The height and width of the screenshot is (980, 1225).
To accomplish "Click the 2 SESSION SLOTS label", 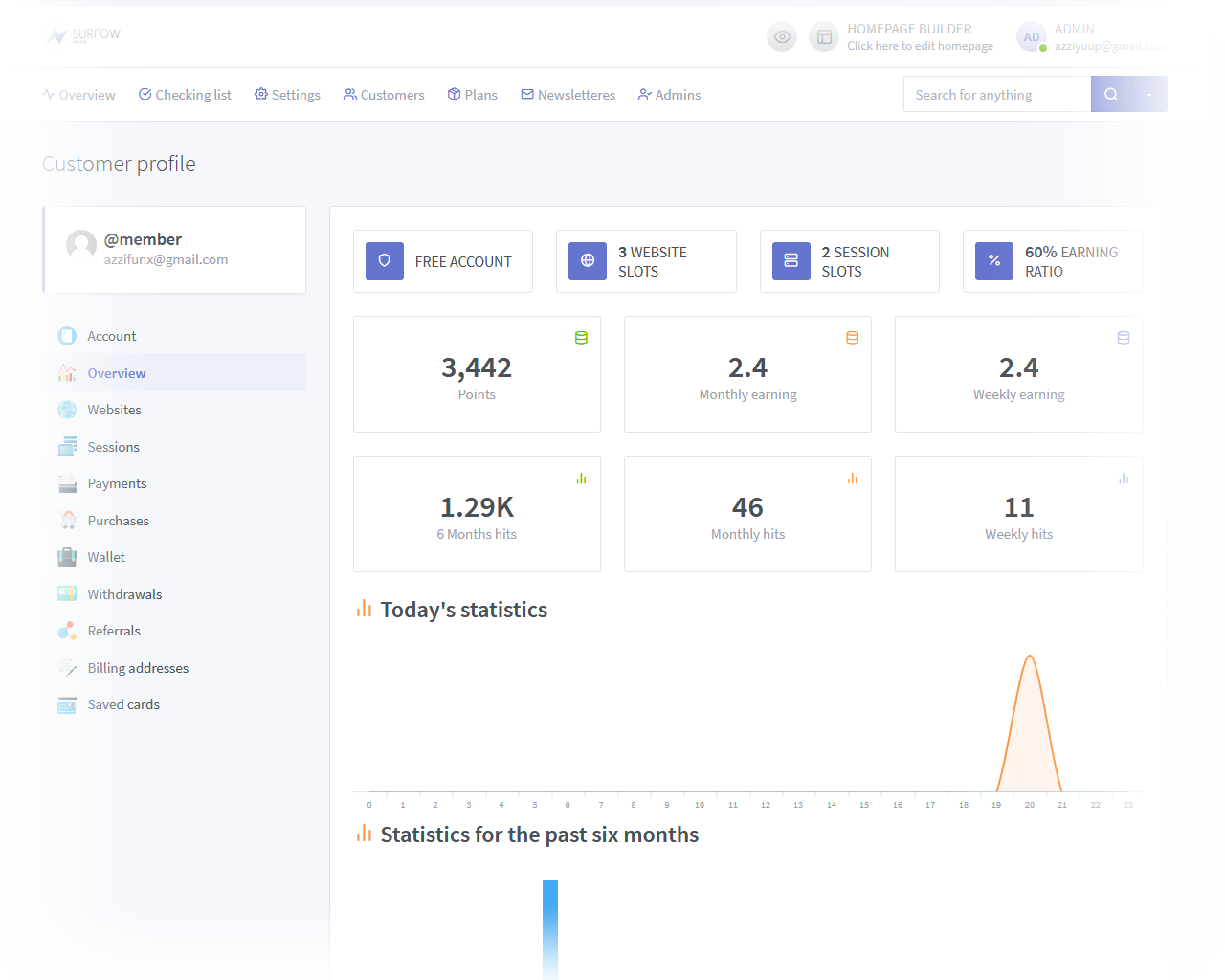I will 856,261.
